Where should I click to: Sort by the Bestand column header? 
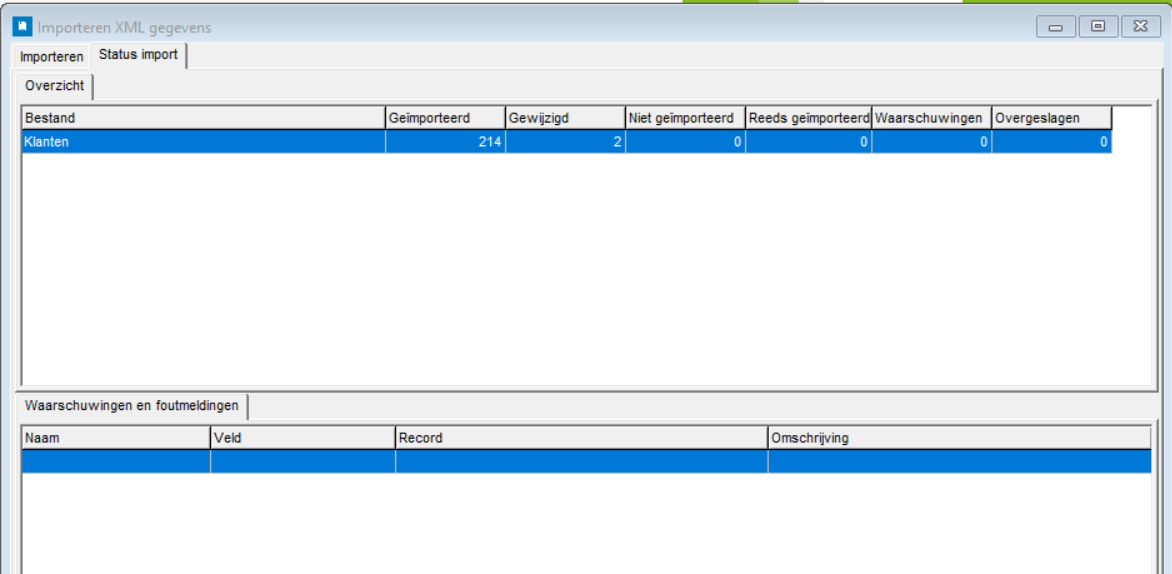203,118
